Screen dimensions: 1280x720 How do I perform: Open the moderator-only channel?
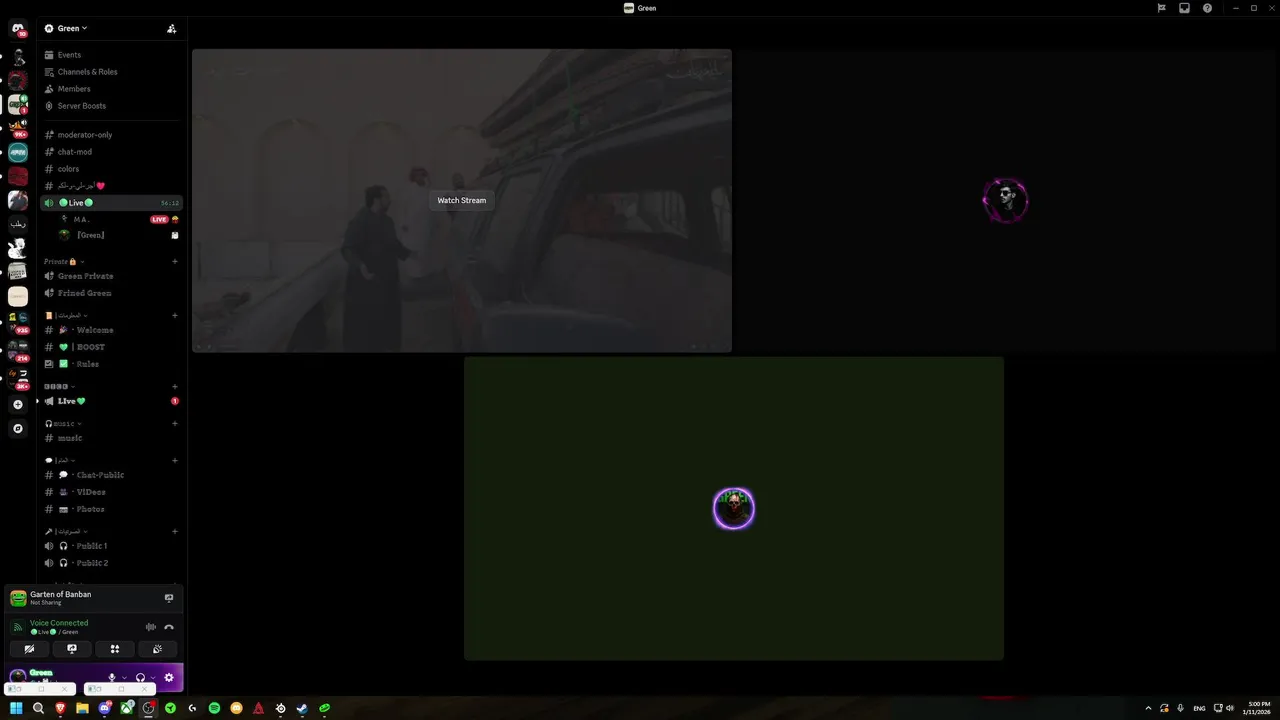85,135
